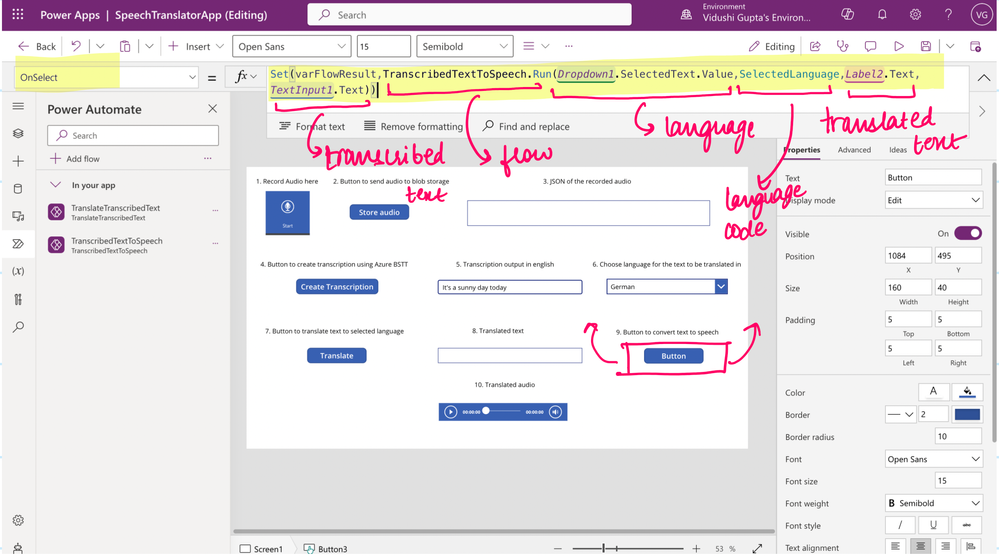Open the comments speech bubble

[870, 46]
